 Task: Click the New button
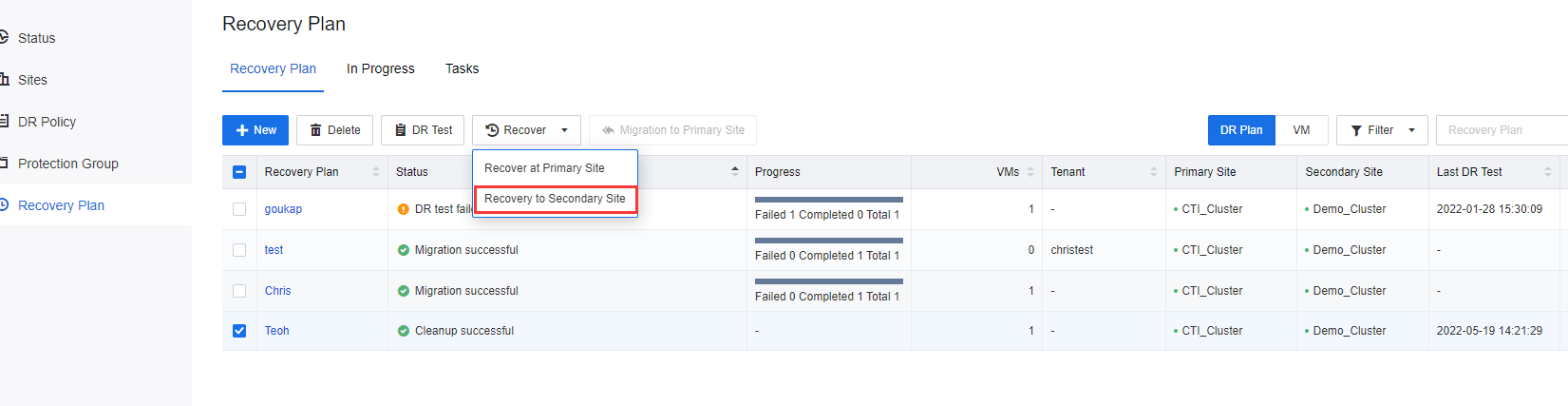255,130
